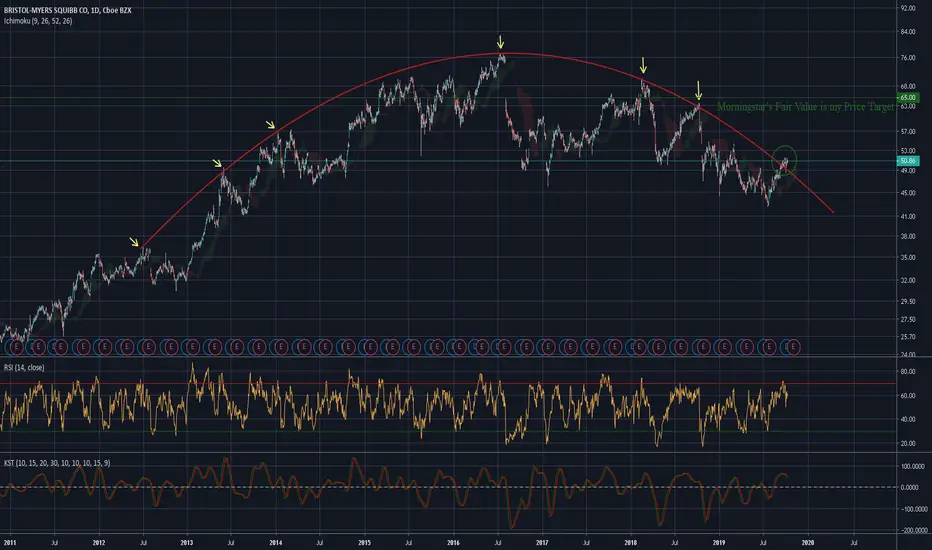The image size is (932, 550).
Task: Click the KST -100.0000 scale label
Action: pyautogui.click(x=913, y=509)
